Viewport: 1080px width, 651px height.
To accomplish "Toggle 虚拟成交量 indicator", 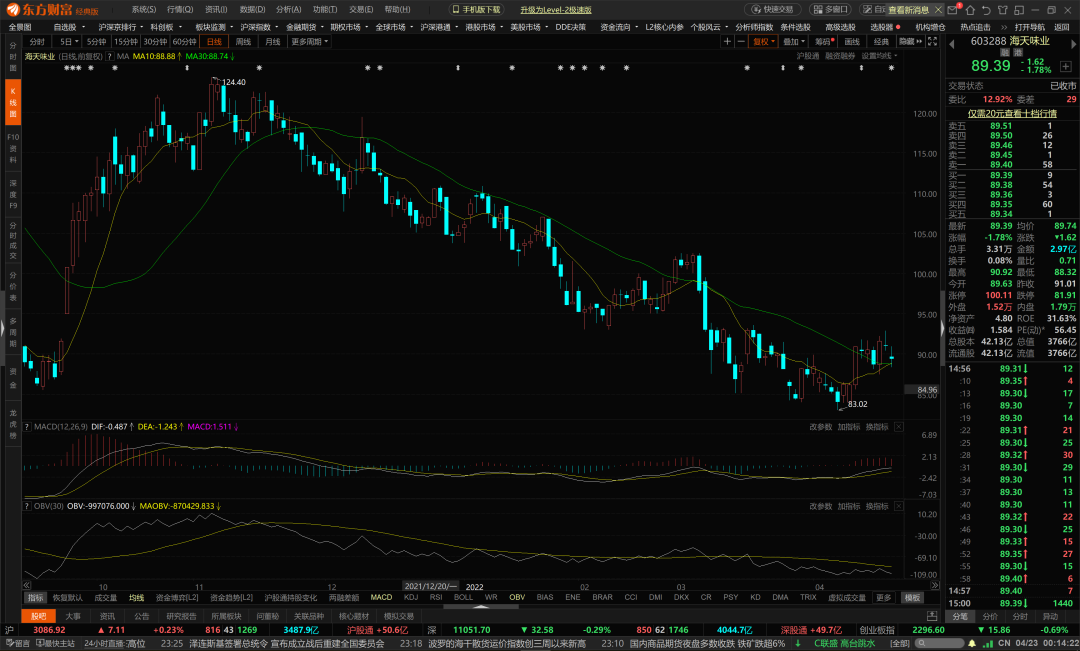I will tap(847, 597).
